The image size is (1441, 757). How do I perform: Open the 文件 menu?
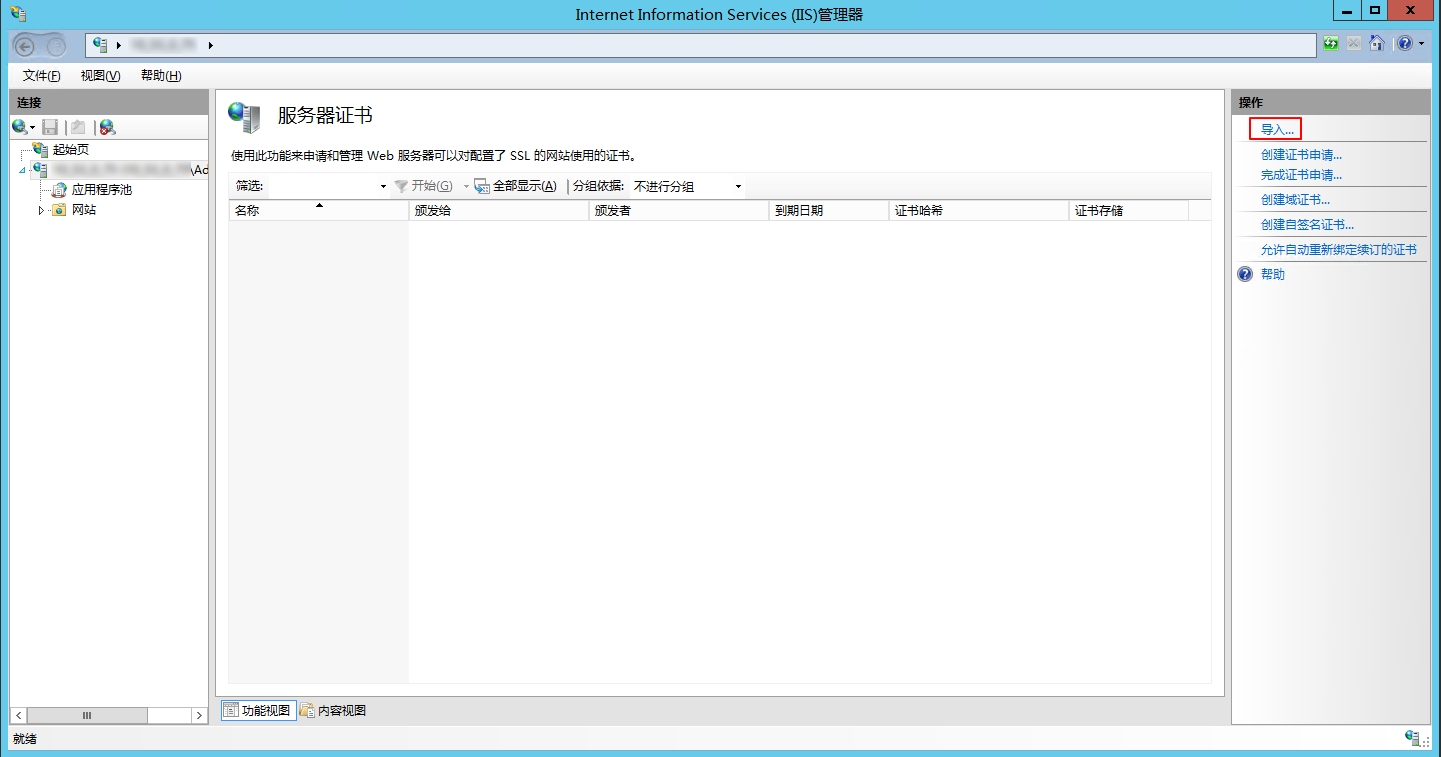[x=41, y=76]
